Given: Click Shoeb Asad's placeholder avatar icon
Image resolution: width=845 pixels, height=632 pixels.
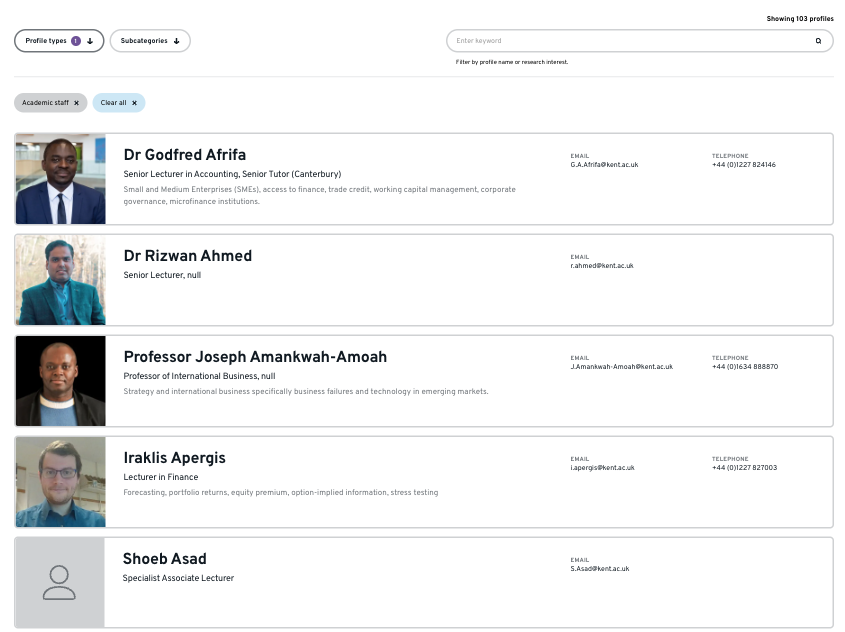Looking at the screenshot, I should click(x=60, y=583).
